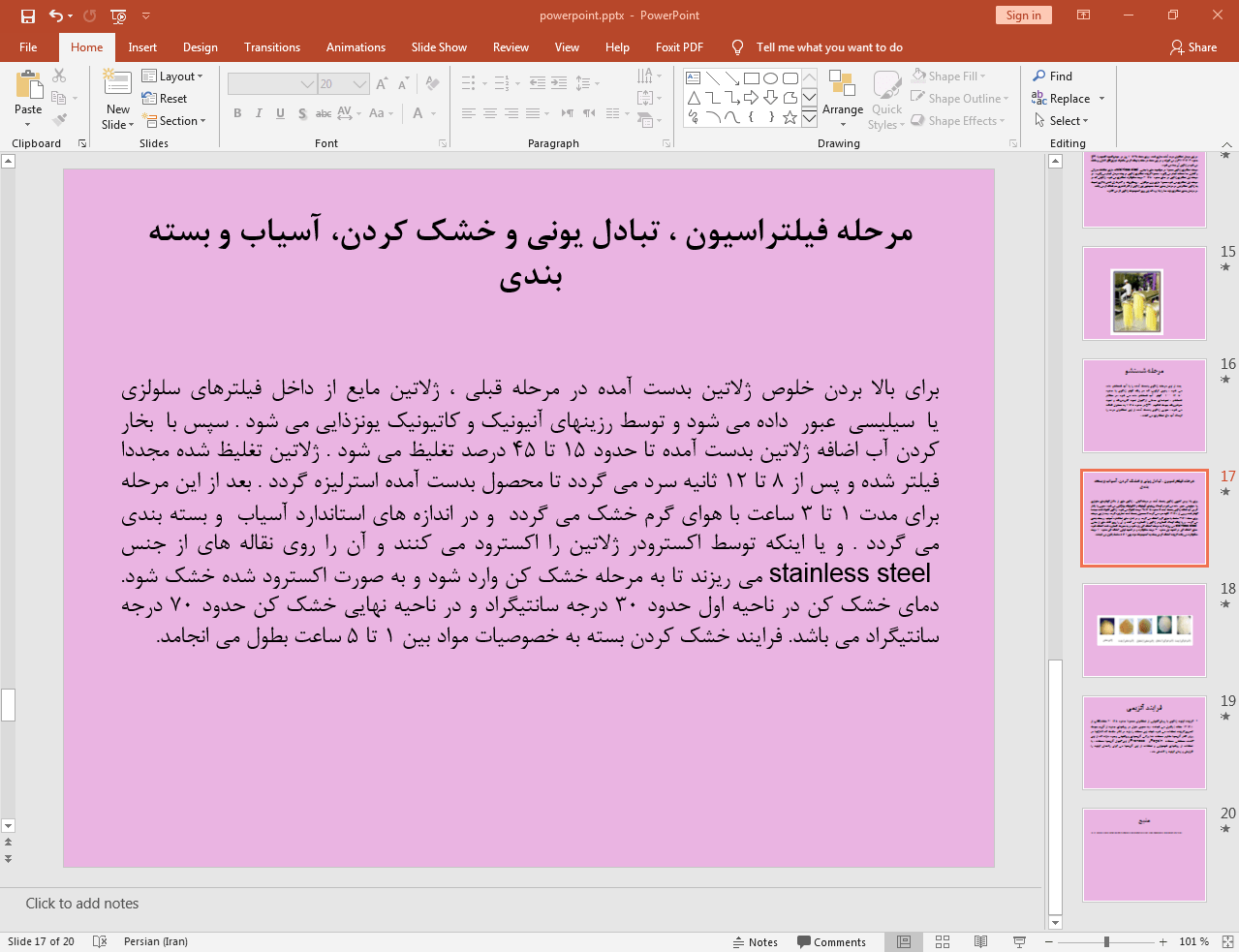Image resolution: width=1239 pixels, height=952 pixels.
Task: Zoom out using minus button
Action: tap(1048, 941)
